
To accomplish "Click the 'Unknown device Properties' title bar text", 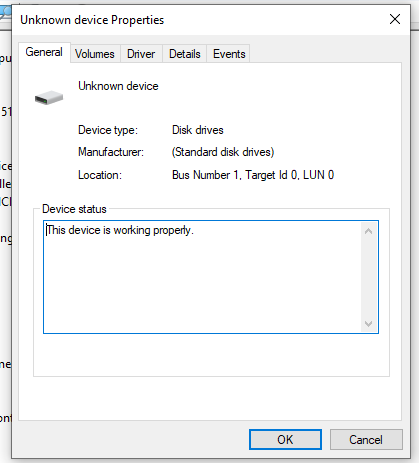I will (x=92, y=20).
